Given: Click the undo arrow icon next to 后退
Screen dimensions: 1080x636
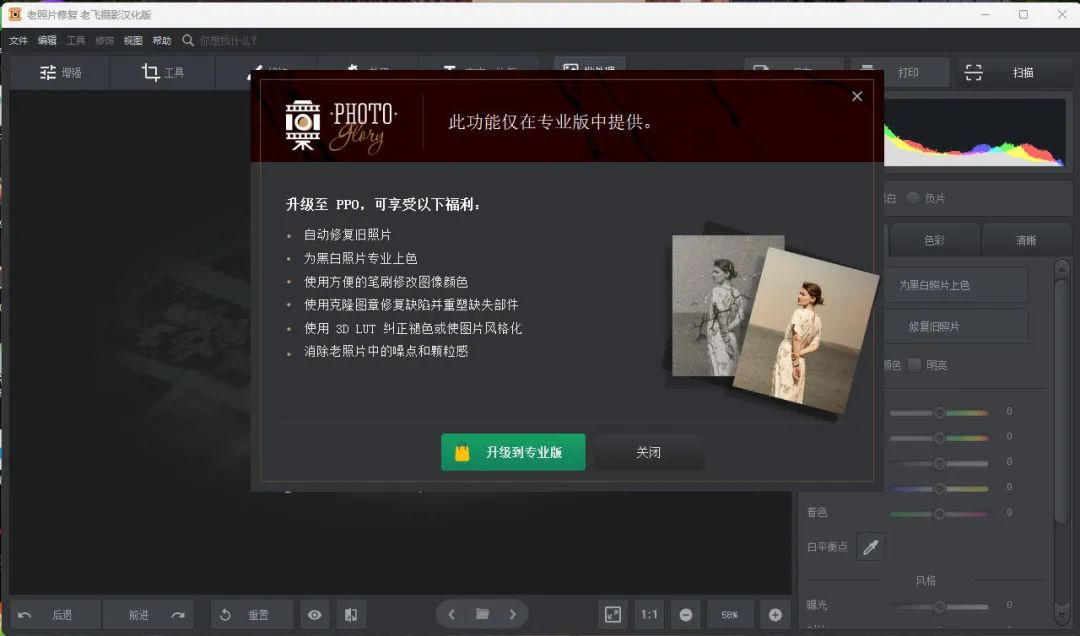Looking at the screenshot, I should click(25, 615).
